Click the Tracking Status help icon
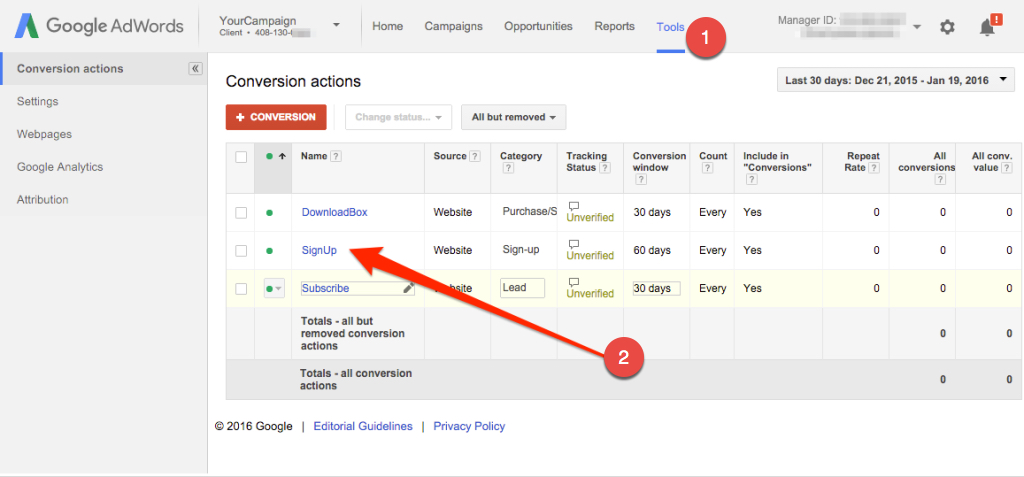The height and width of the screenshot is (477, 1024). pyautogui.click(x=605, y=168)
